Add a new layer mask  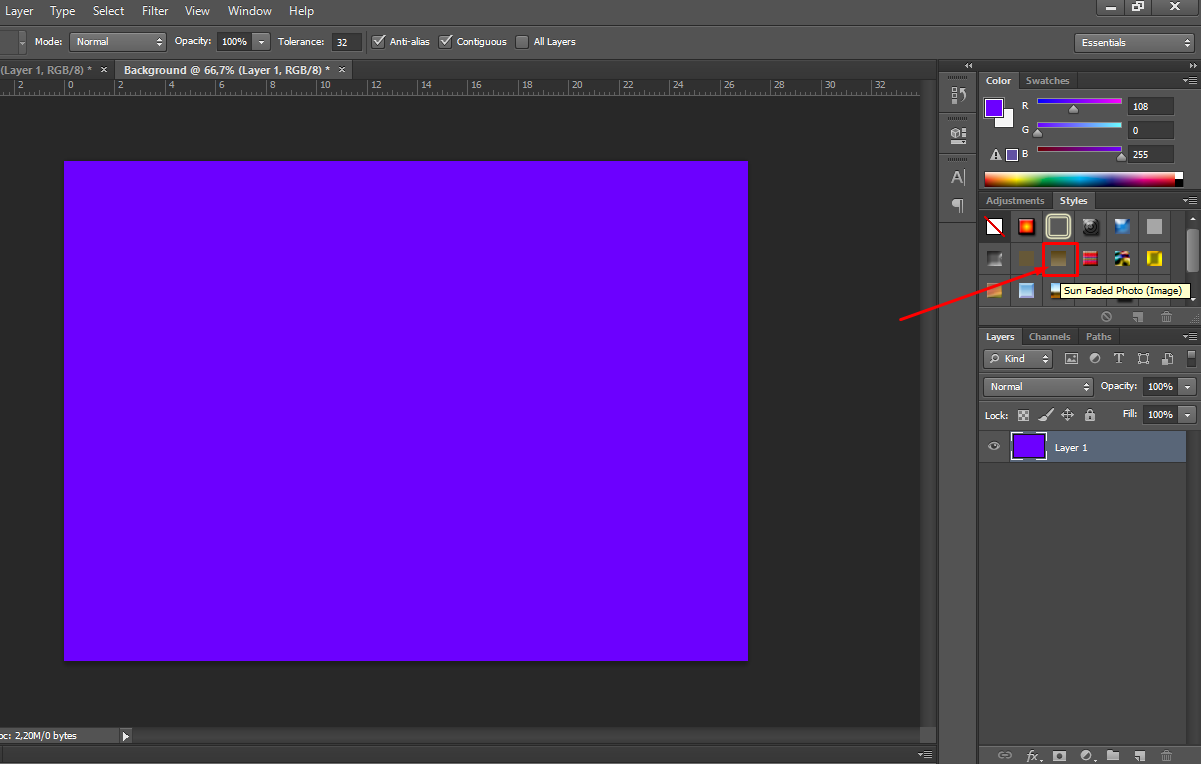coord(1059,756)
